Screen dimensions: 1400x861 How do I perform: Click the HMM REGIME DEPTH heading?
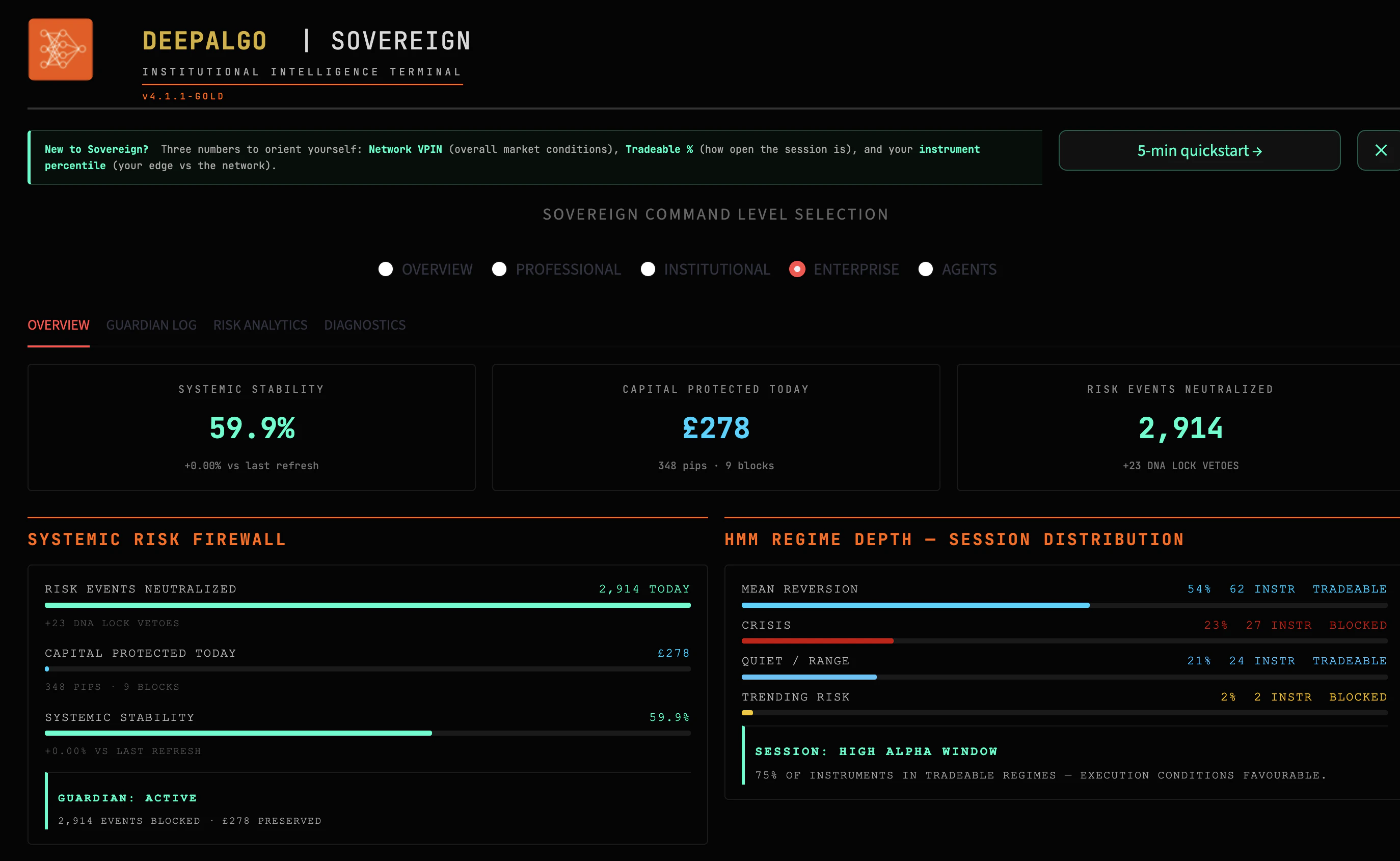(954, 539)
